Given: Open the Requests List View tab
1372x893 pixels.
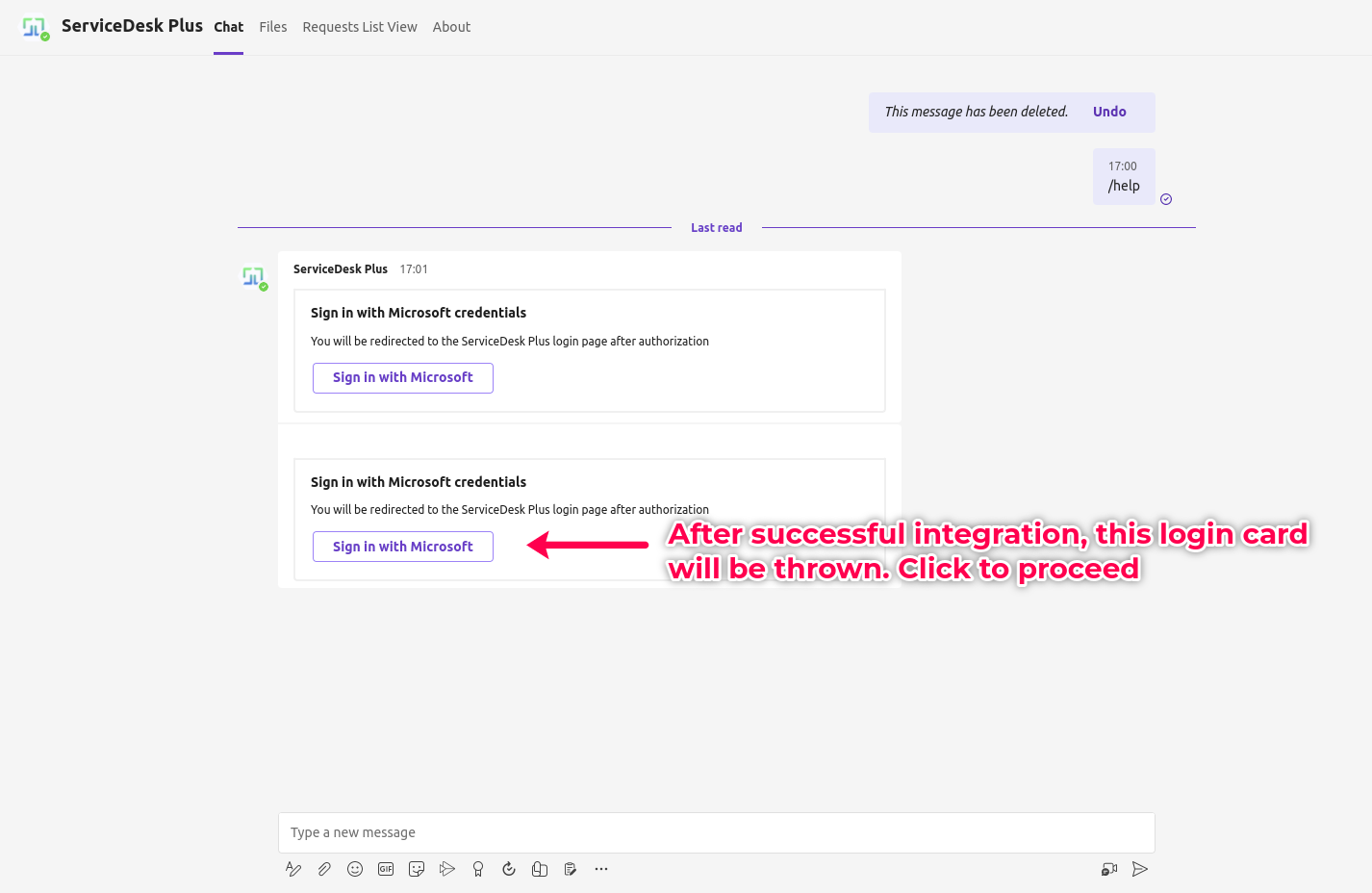Looking at the screenshot, I should click(360, 27).
